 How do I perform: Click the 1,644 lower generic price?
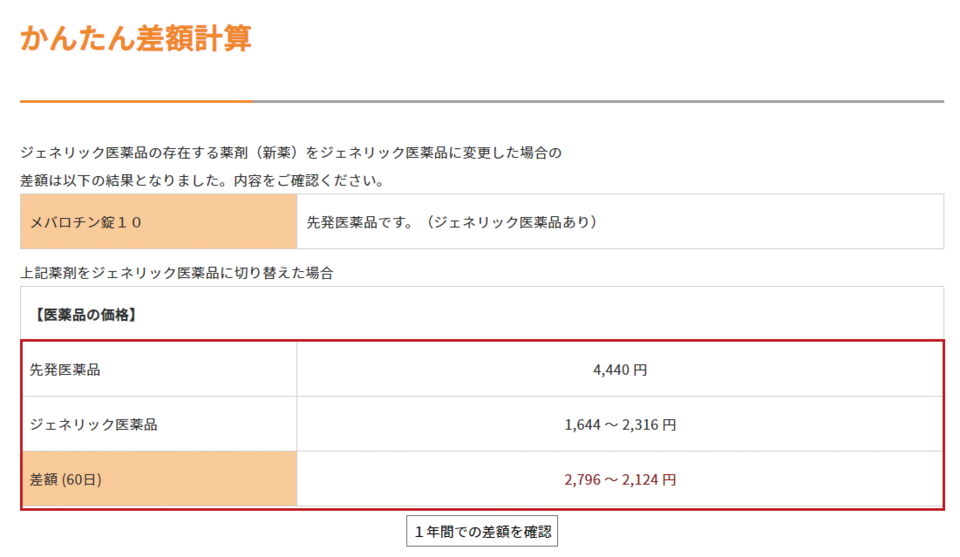(582, 424)
